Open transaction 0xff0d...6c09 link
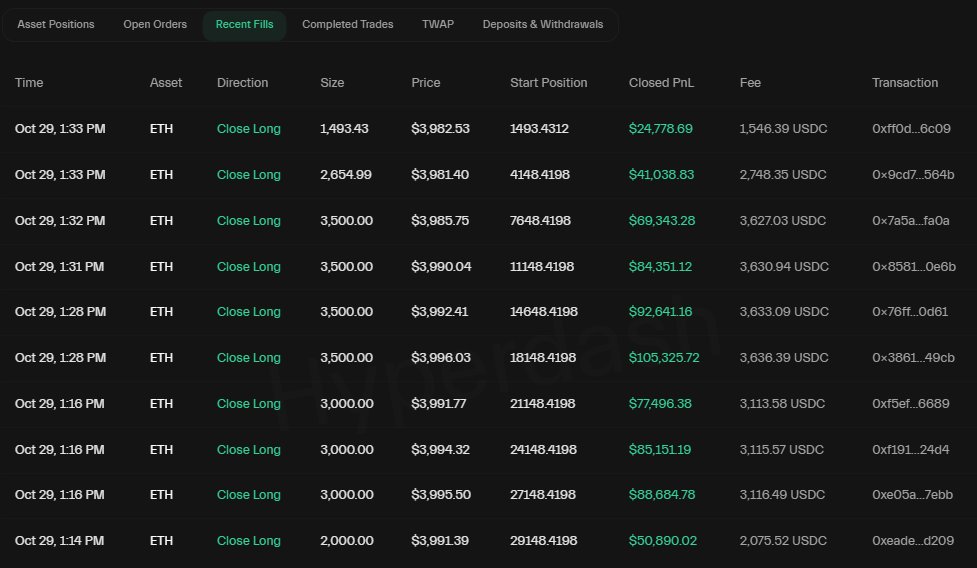 [x=911, y=129]
